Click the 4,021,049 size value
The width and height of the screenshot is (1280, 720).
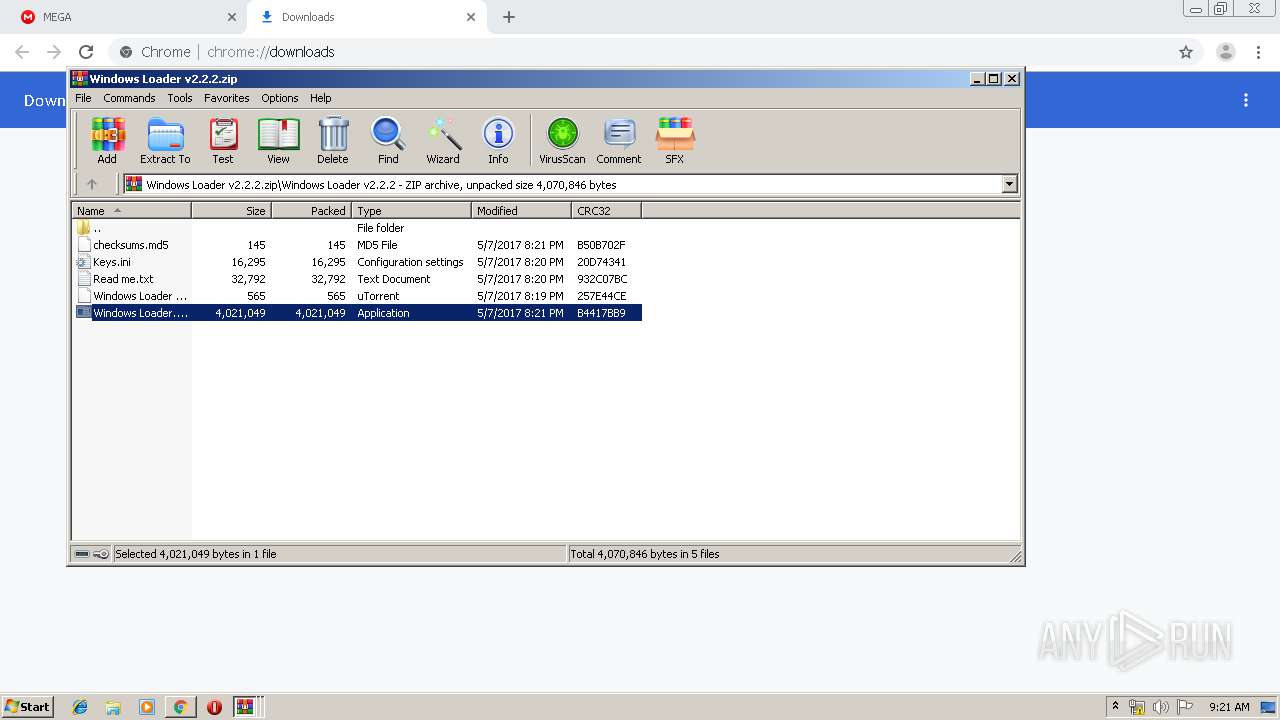240,313
